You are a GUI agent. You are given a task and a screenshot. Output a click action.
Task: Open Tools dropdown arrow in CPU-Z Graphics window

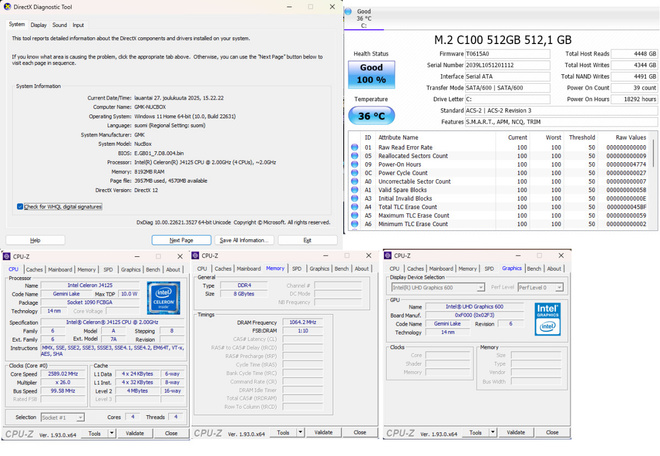coord(492,432)
